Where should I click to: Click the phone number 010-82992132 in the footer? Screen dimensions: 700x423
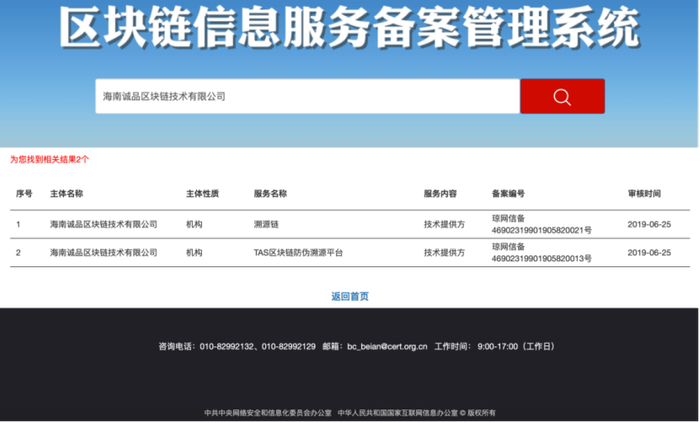[x=226, y=347]
